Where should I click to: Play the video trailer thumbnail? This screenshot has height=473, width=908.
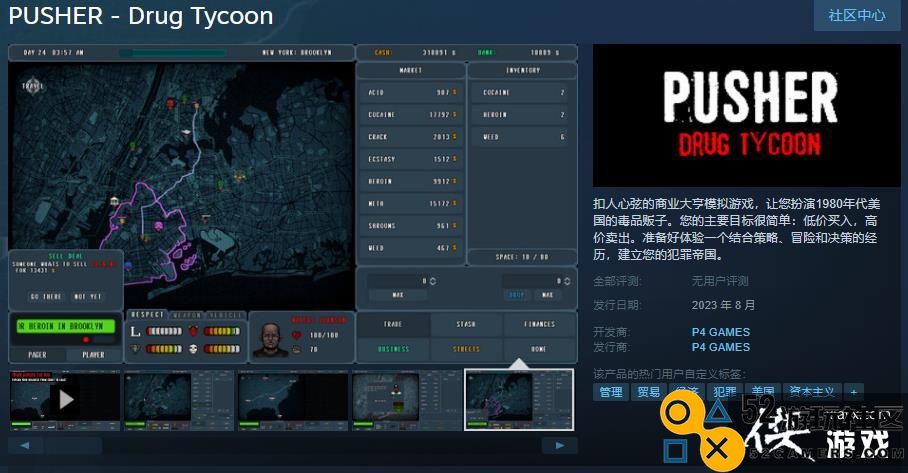point(64,400)
